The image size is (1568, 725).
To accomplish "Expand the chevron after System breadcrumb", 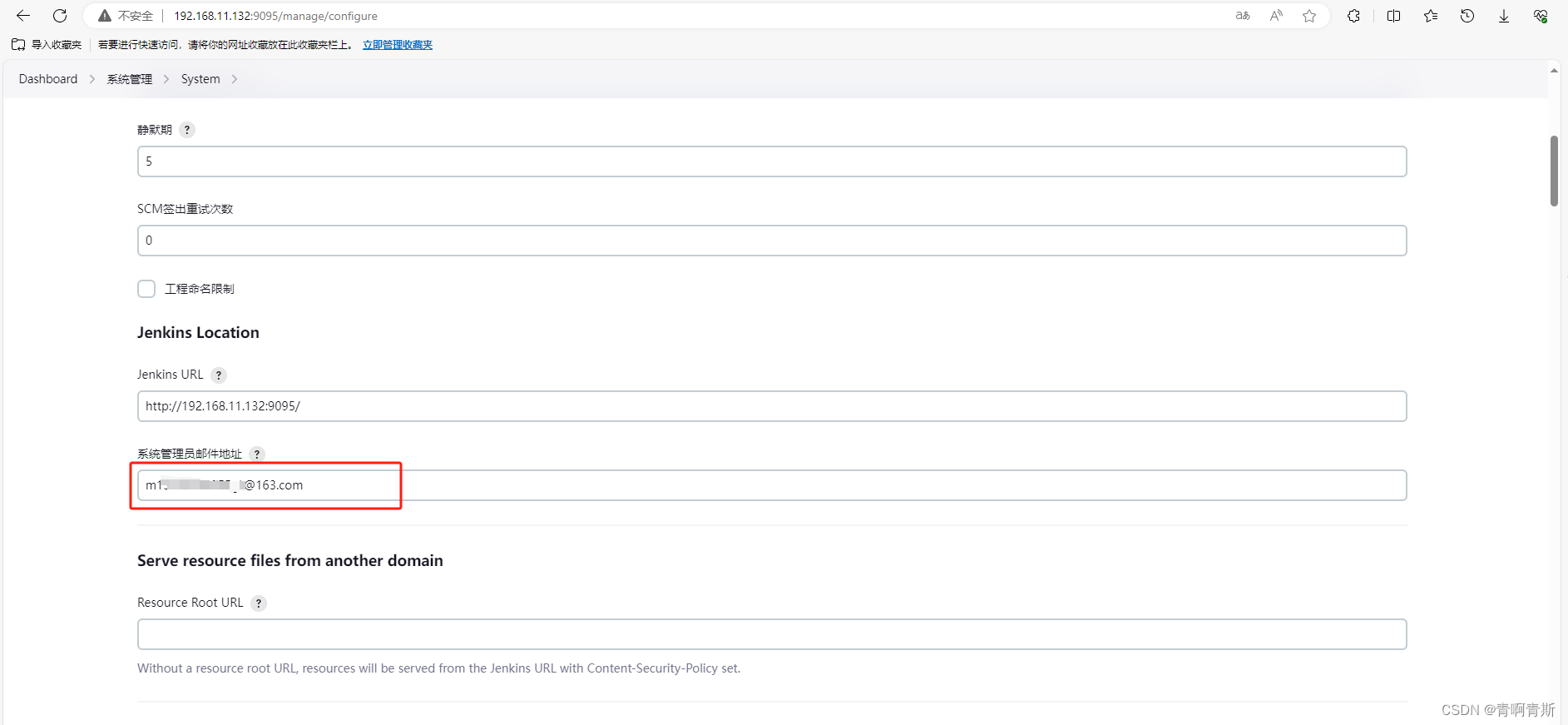I will (235, 79).
